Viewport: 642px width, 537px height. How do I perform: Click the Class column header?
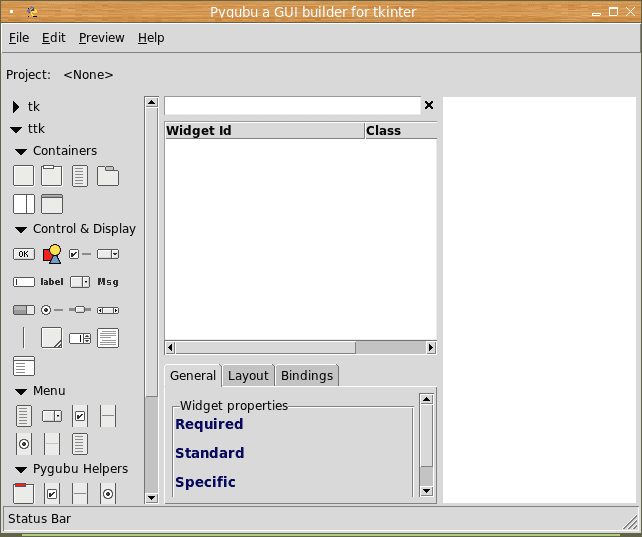(x=401, y=131)
